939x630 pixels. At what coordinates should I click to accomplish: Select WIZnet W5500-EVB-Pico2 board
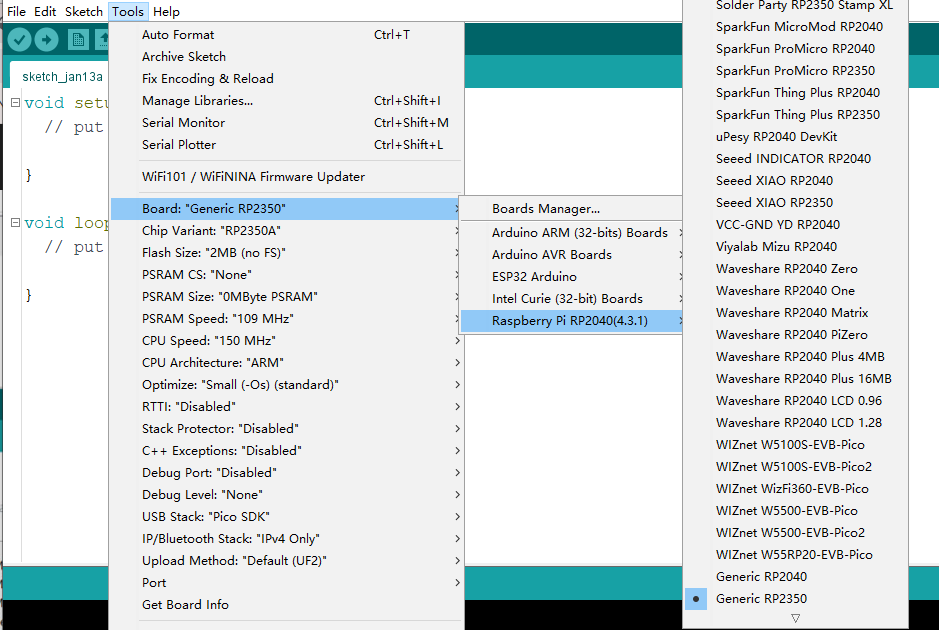tap(796, 532)
